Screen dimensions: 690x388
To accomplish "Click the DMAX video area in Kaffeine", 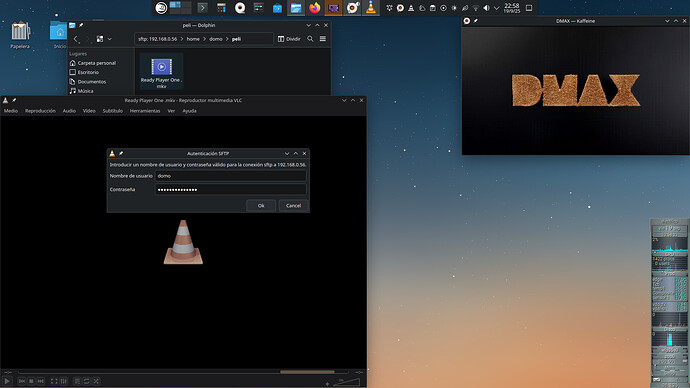I will tap(576, 90).
